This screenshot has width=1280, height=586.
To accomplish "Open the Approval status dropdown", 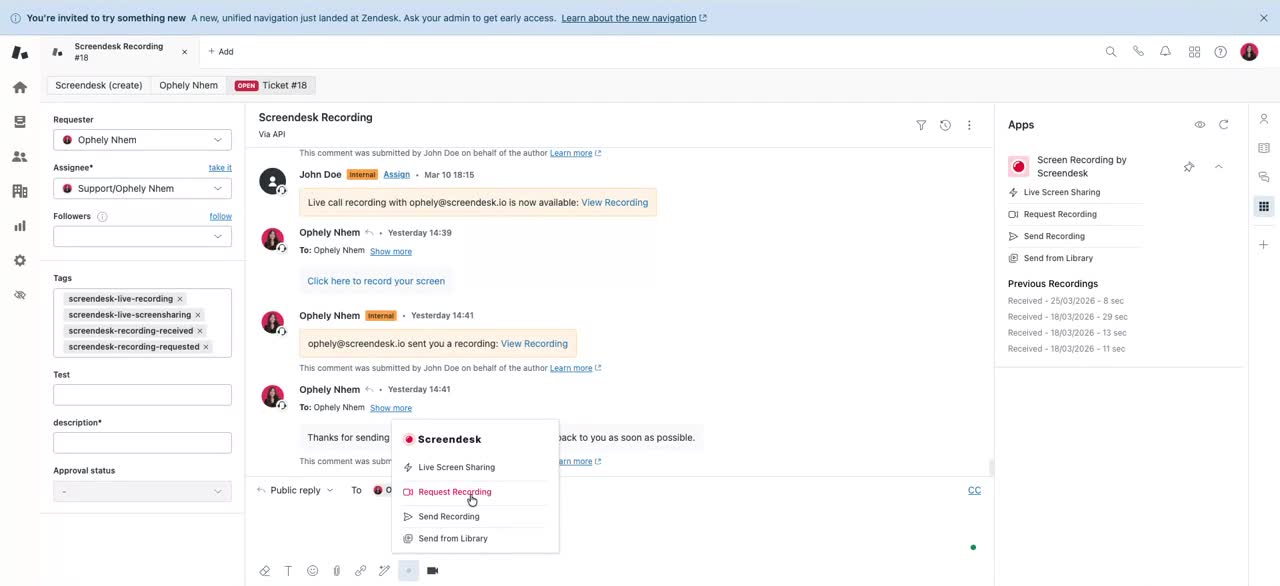I will [142, 491].
